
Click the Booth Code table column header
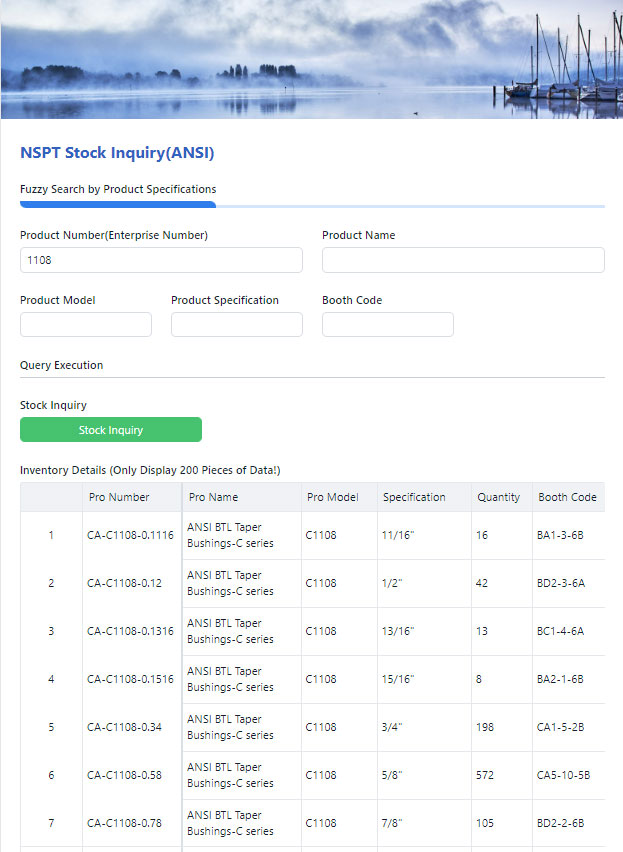pos(567,497)
